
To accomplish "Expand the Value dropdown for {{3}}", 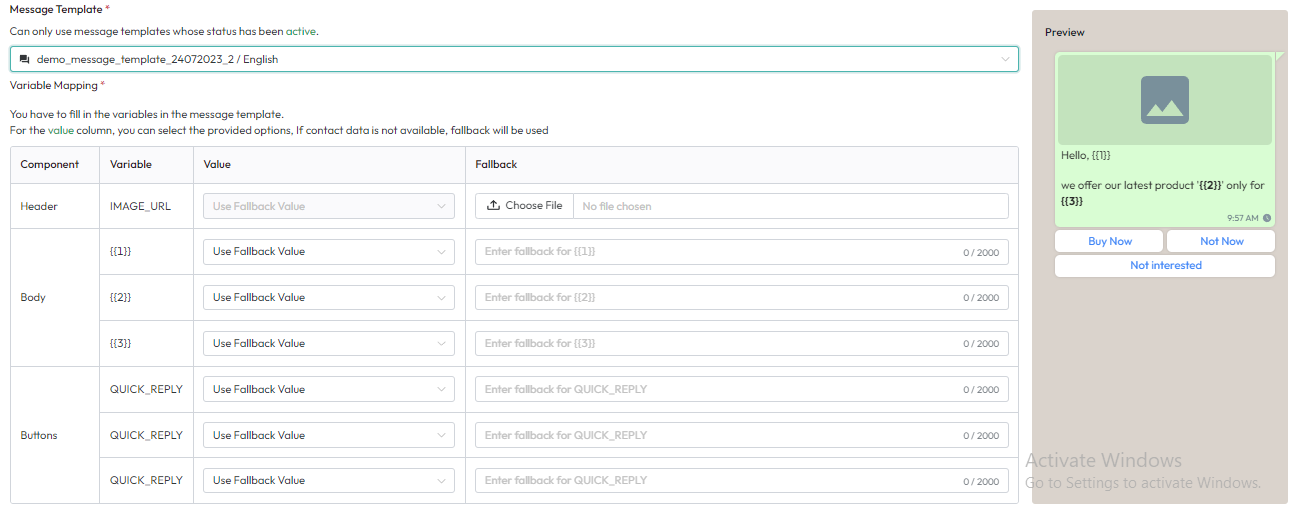I will pyautogui.click(x=328, y=344).
